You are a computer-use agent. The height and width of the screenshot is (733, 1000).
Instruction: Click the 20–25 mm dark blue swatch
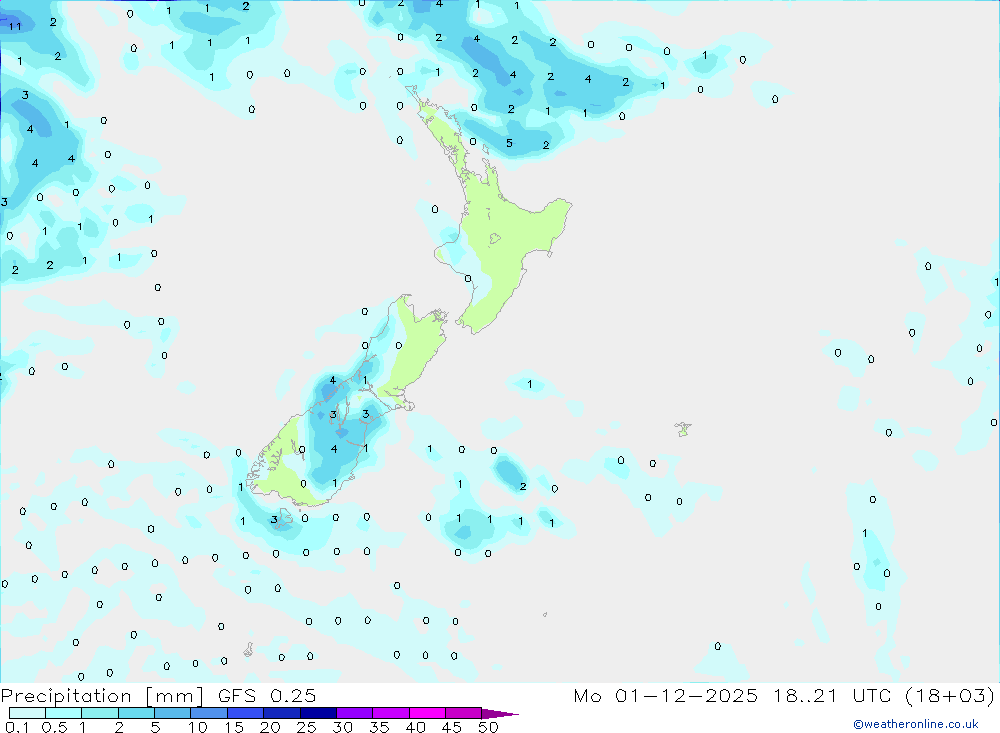click(282, 713)
